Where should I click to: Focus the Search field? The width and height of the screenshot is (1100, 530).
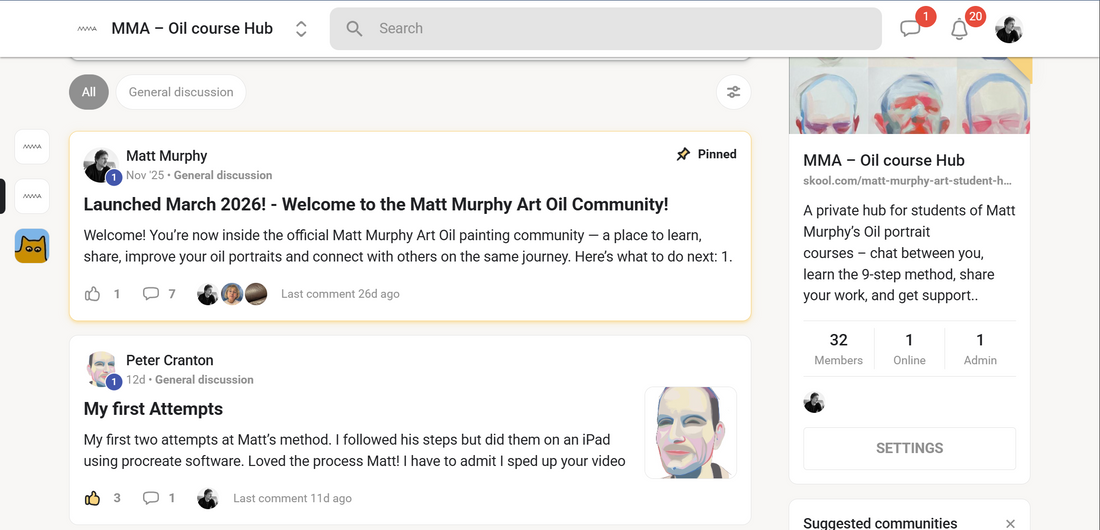[605, 29]
